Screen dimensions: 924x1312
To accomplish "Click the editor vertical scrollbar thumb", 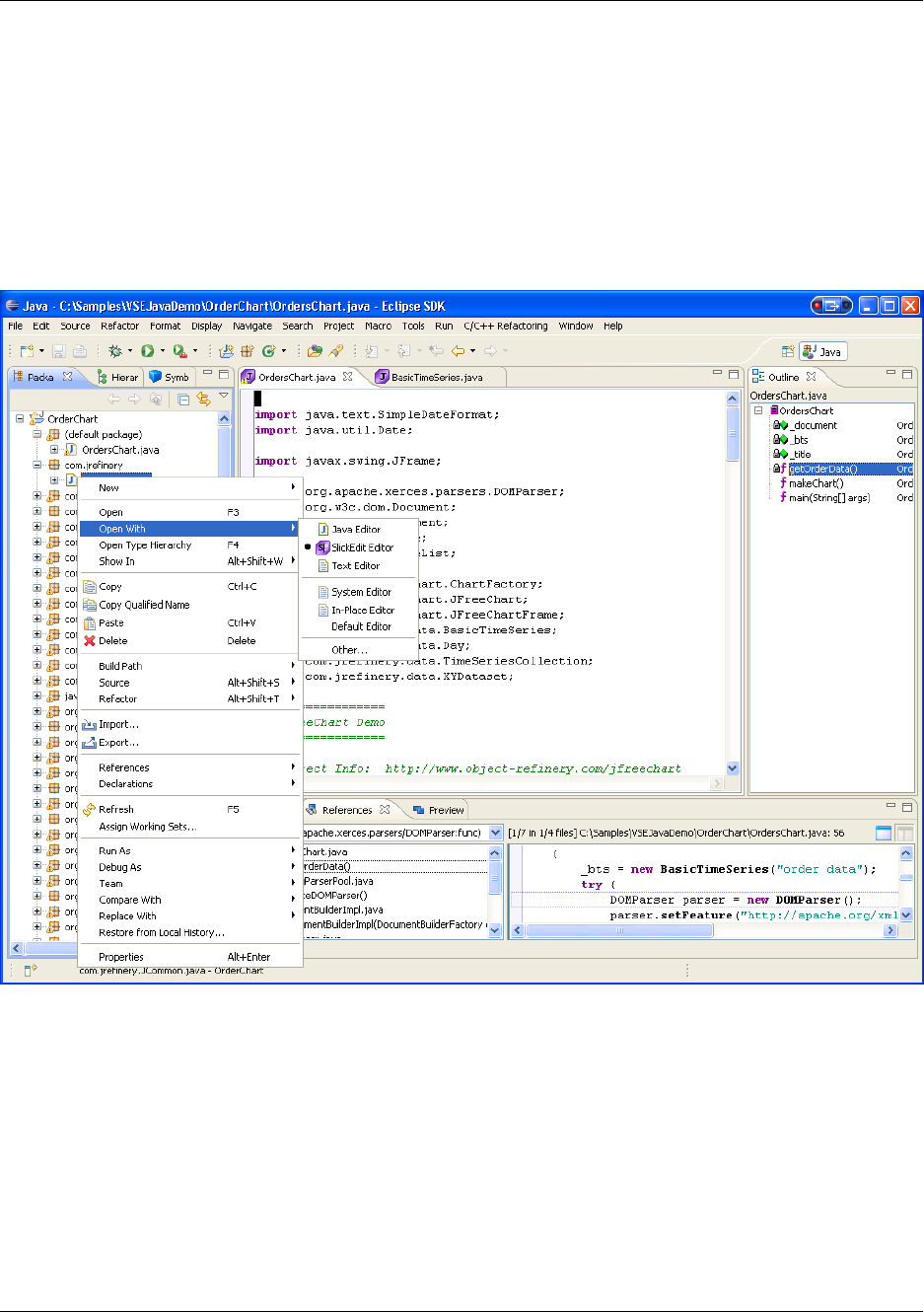I will tap(733, 434).
